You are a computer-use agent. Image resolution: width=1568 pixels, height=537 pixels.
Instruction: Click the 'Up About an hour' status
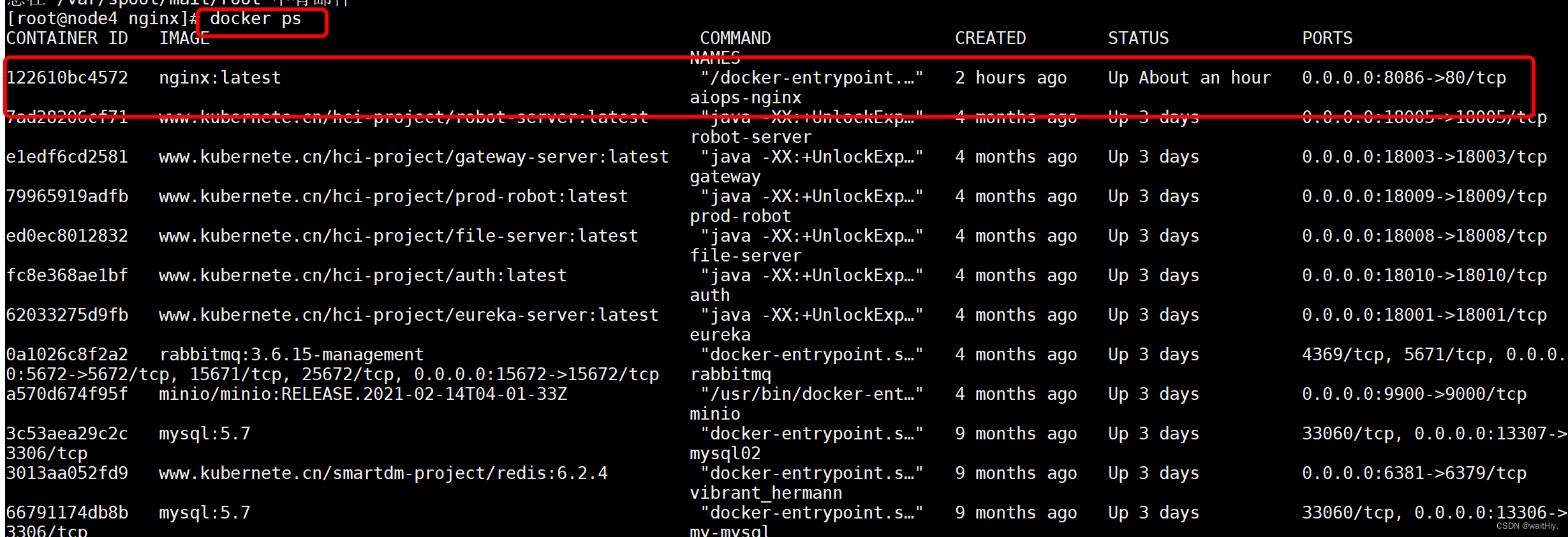[1189, 78]
